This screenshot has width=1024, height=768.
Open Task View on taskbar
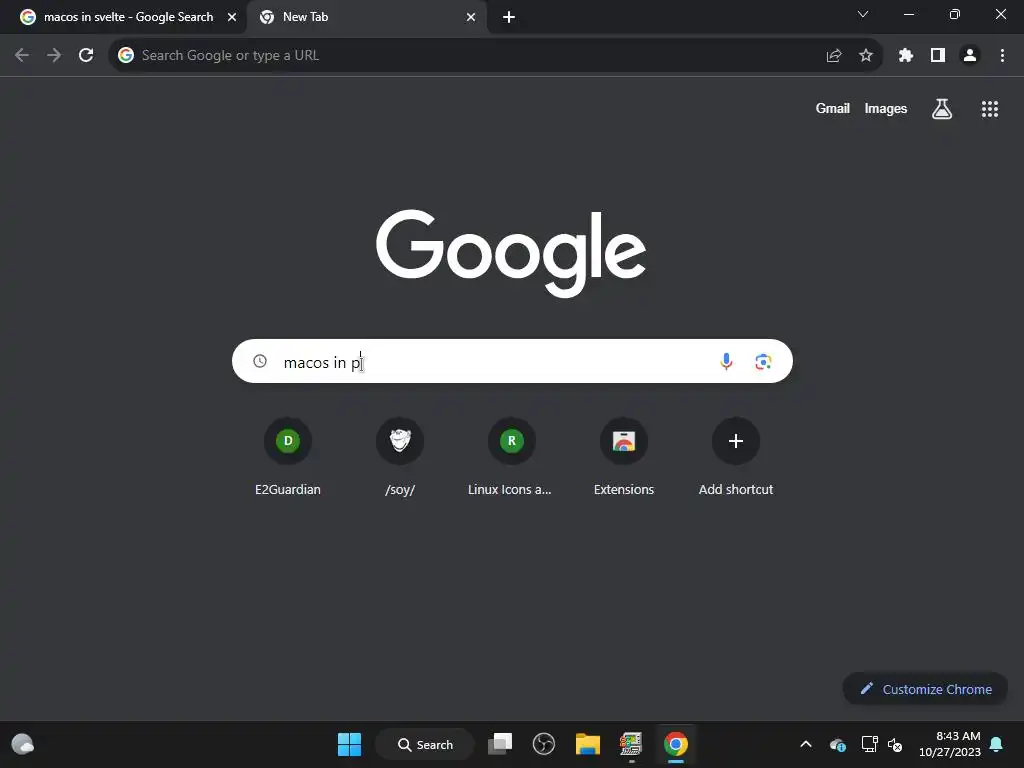tap(500, 744)
